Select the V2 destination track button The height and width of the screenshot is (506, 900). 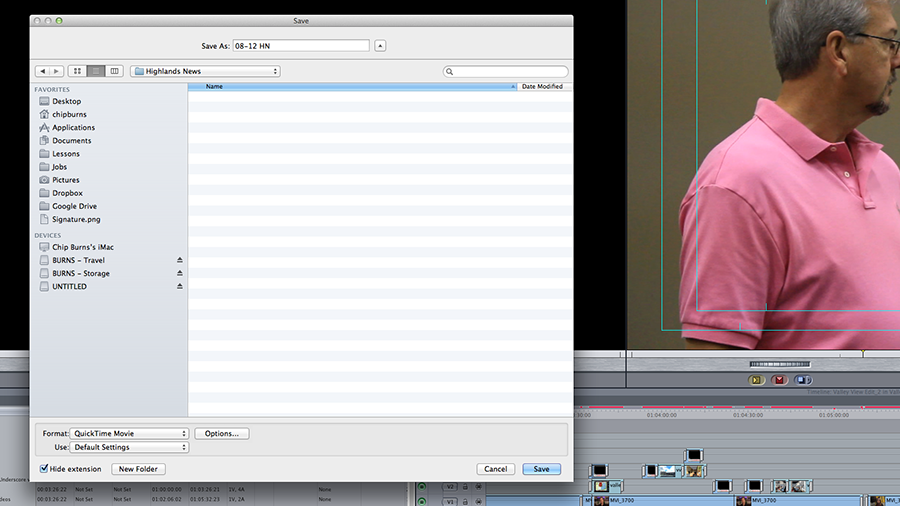pyautogui.click(x=449, y=487)
